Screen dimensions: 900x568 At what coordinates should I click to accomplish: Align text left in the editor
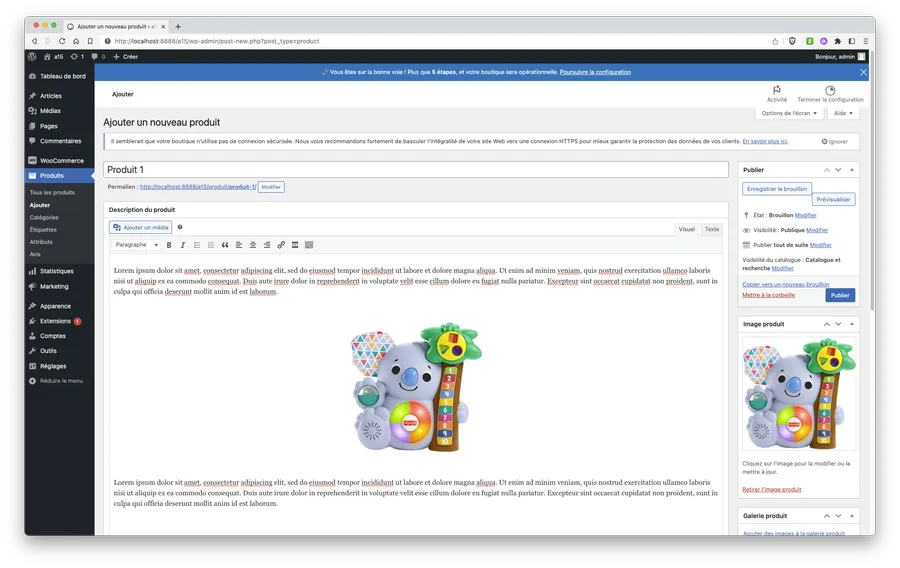[239, 245]
